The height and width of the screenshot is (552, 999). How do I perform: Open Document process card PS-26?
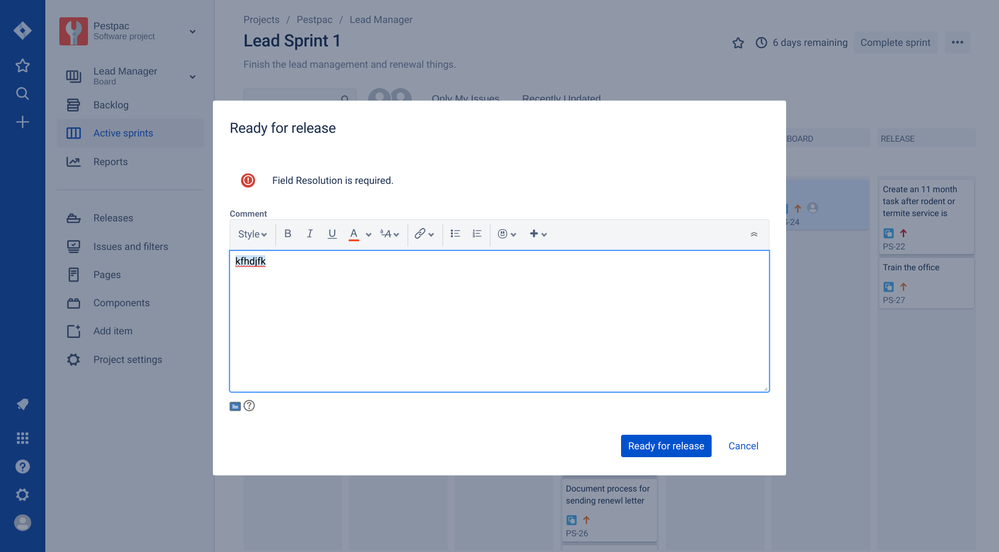click(610, 509)
